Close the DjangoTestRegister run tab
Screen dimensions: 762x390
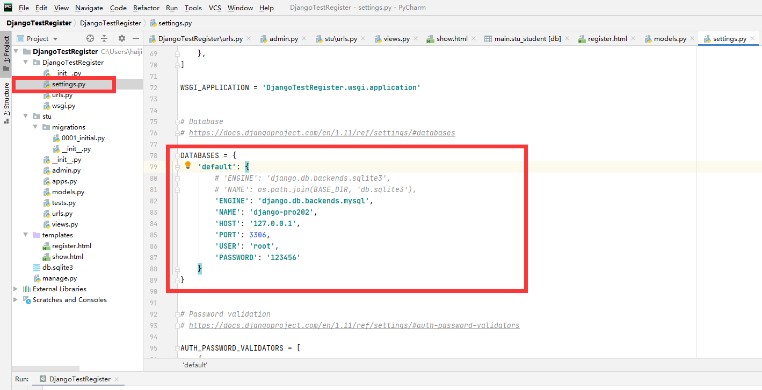coord(117,379)
